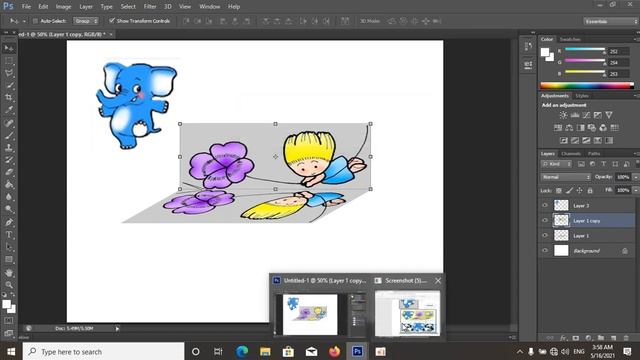Adjust the B color slider
Image resolution: width=640 pixels, height=360 pixels.
584,73
